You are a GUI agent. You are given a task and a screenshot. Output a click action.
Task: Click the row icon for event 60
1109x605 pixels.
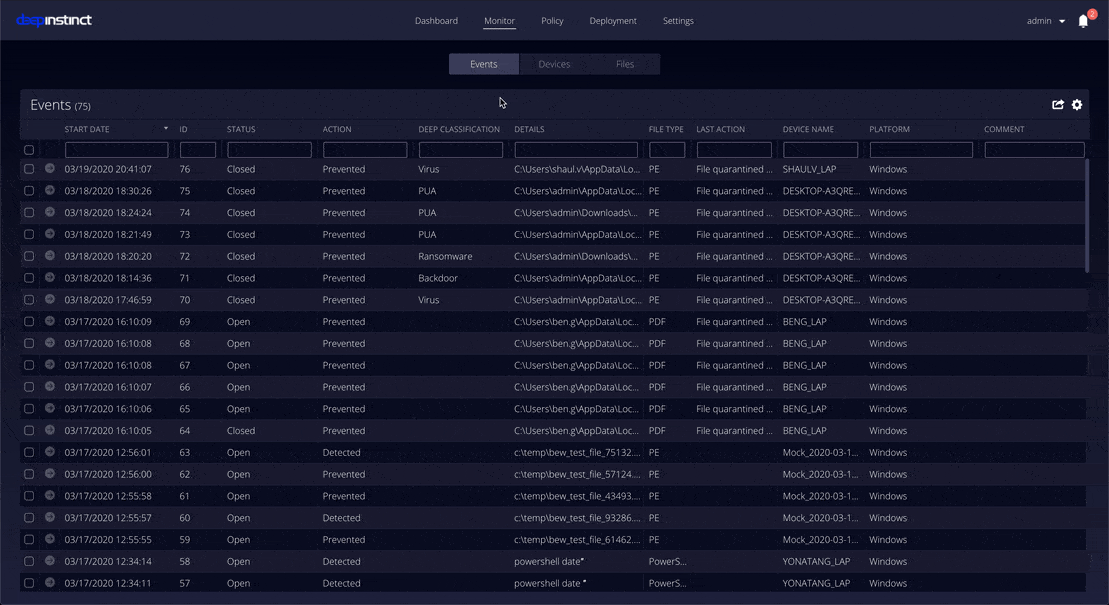[50, 517]
